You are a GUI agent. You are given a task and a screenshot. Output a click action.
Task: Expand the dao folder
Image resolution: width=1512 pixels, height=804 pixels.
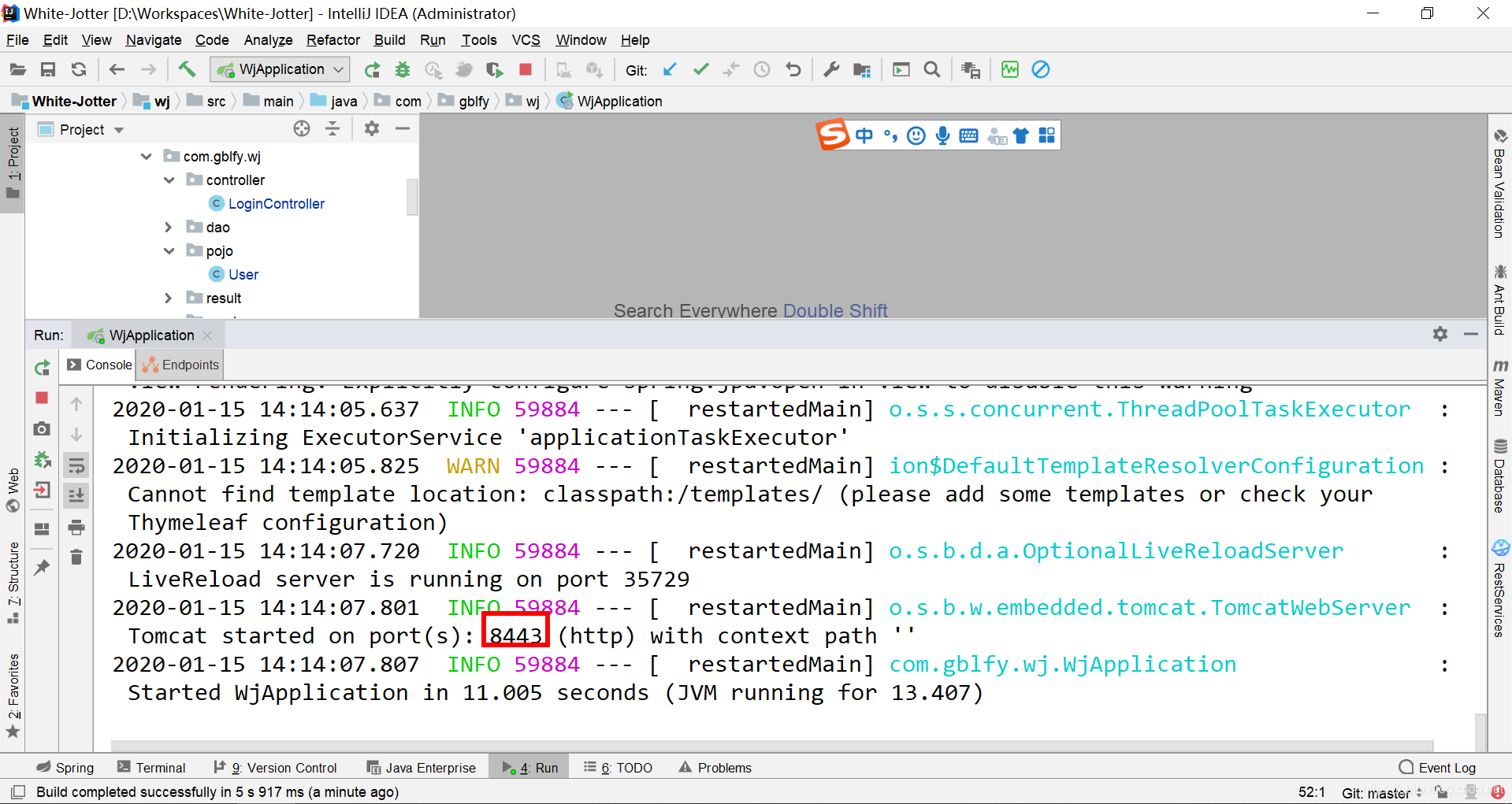169,228
